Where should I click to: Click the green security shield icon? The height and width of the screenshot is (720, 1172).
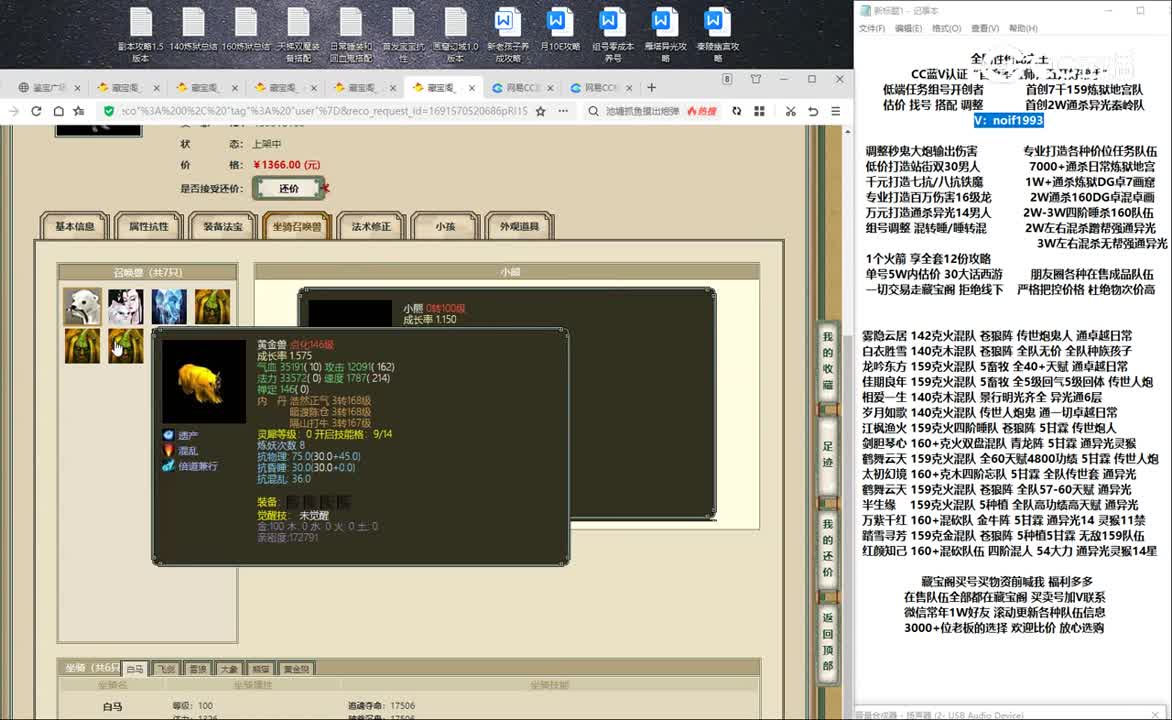pos(109,111)
